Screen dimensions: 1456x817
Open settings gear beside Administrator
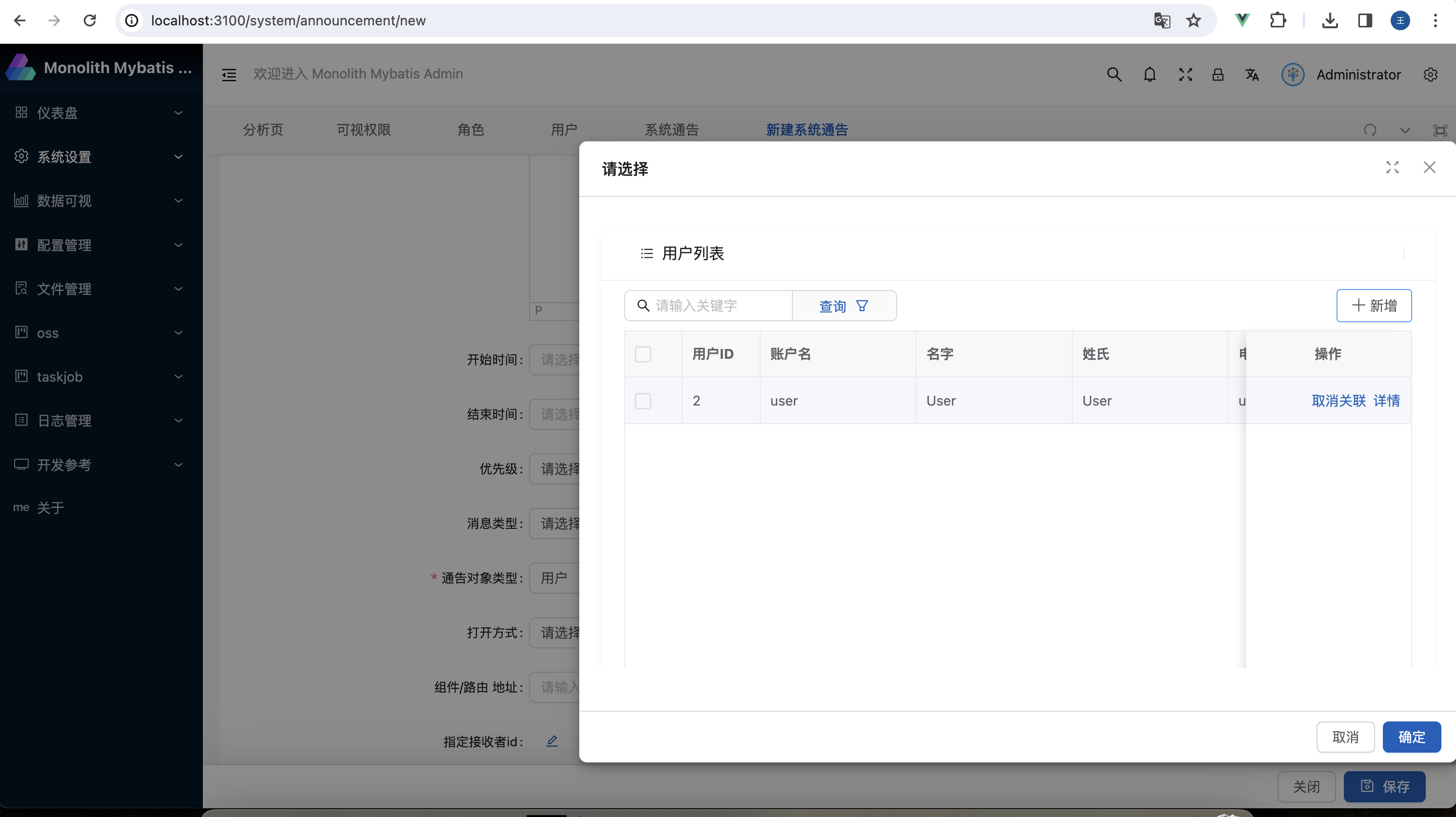(1430, 75)
